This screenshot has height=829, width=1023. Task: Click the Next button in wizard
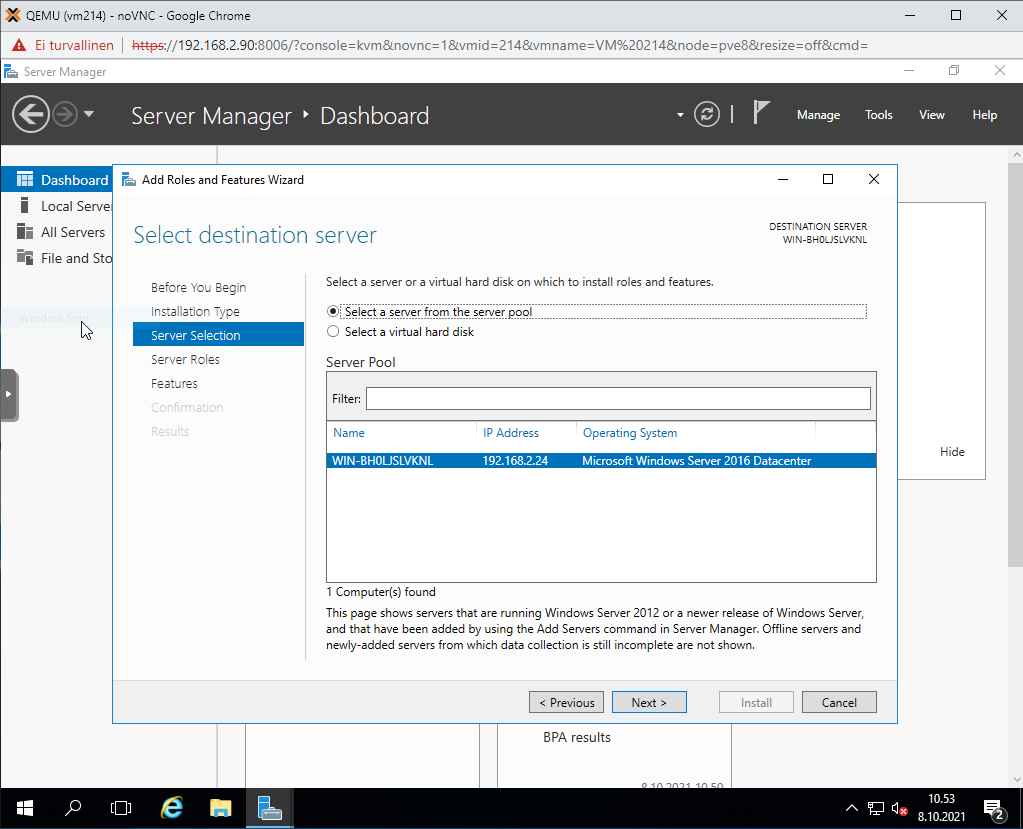(x=649, y=702)
